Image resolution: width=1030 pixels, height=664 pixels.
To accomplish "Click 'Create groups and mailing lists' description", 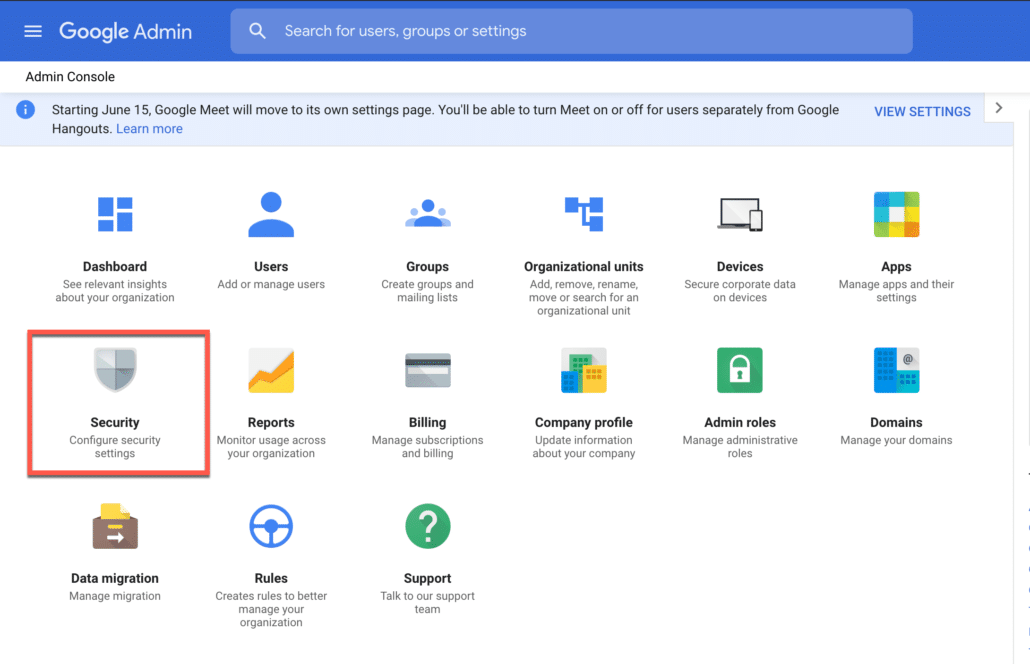I will click(428, 291).
